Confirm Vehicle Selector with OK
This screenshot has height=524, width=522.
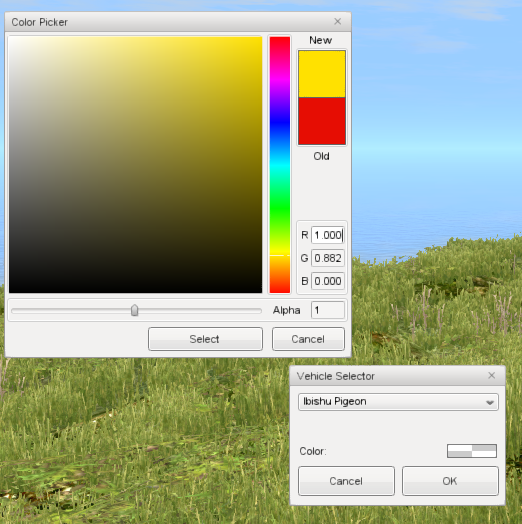450,481
